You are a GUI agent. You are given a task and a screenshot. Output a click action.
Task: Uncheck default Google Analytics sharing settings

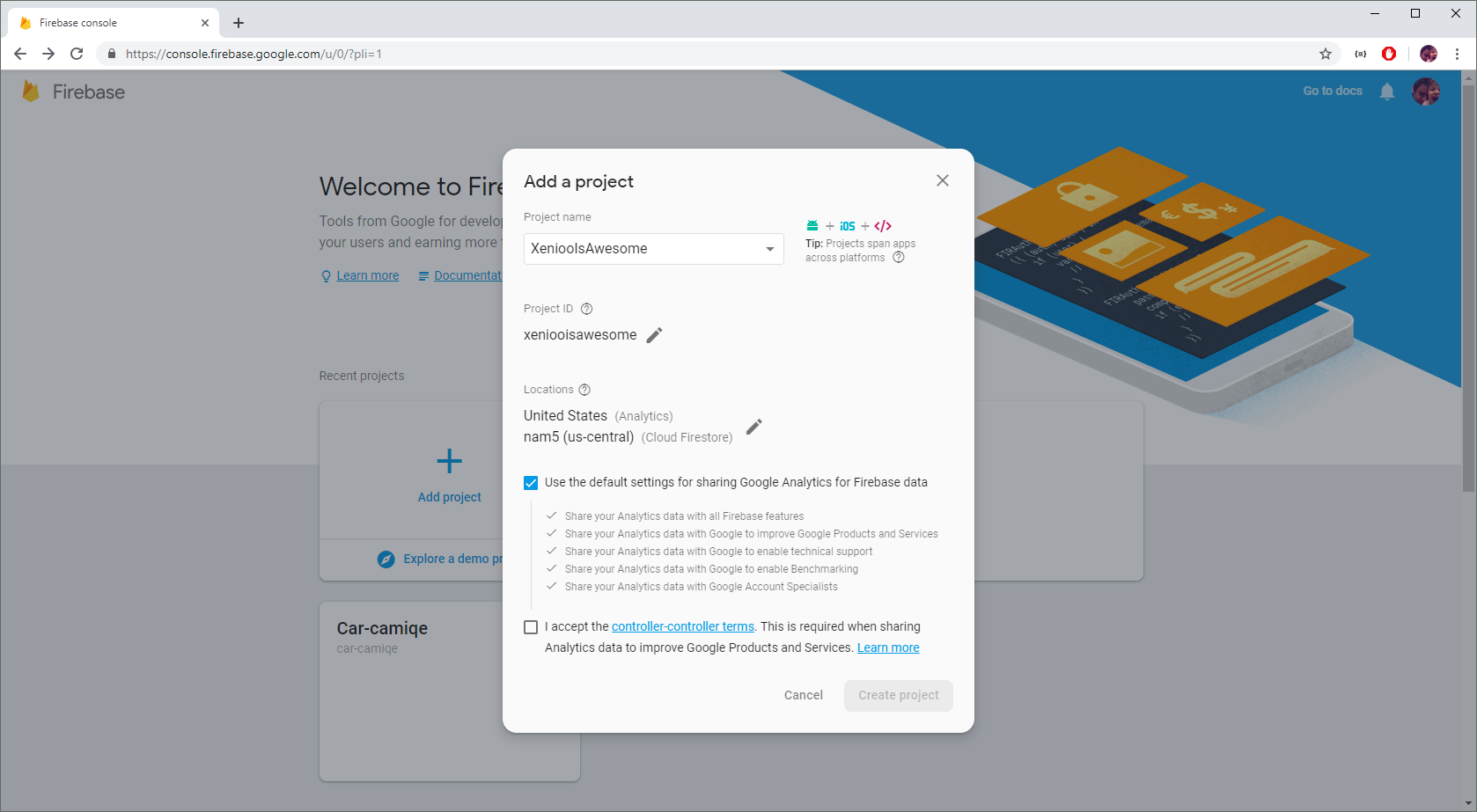coord(531,483)
